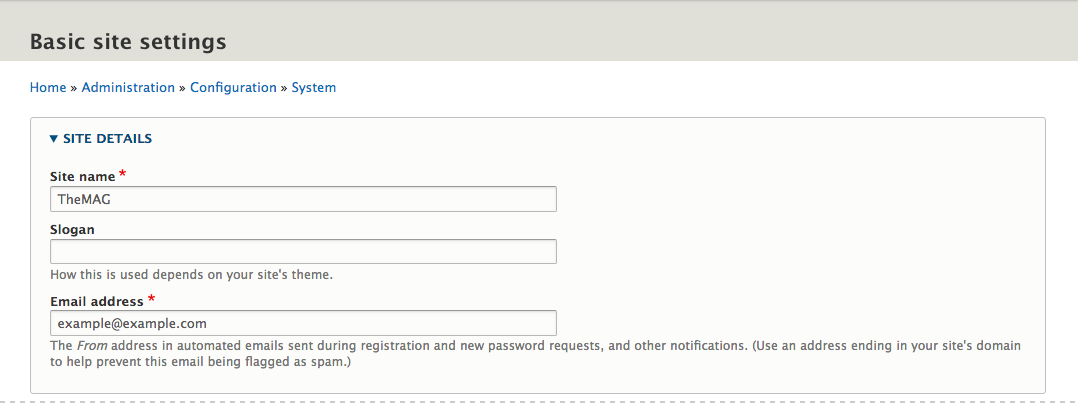Select the Email address input box
Image resolution: width=1078 pixels, height=403 pixels.
(x=303, y=323)
